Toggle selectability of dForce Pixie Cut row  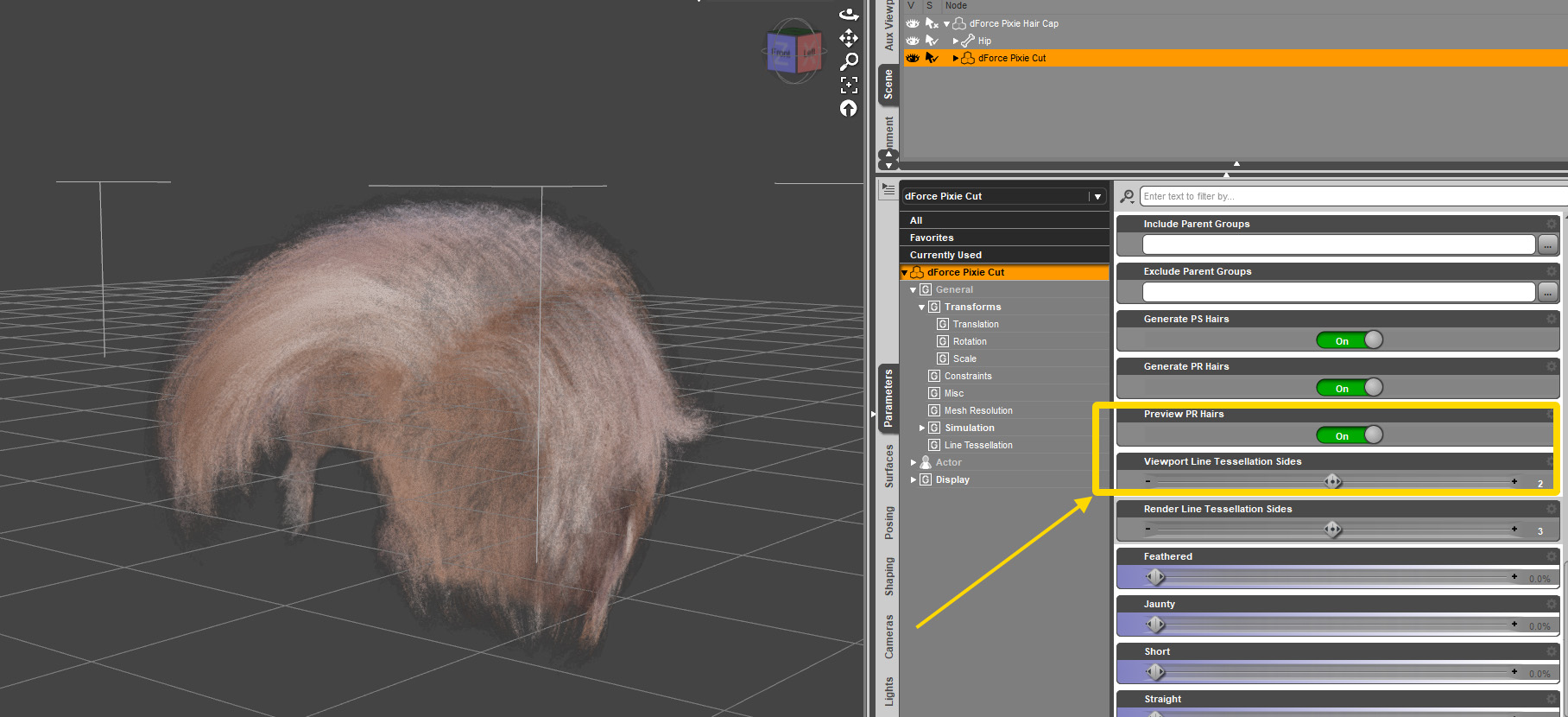click(932, 58)
